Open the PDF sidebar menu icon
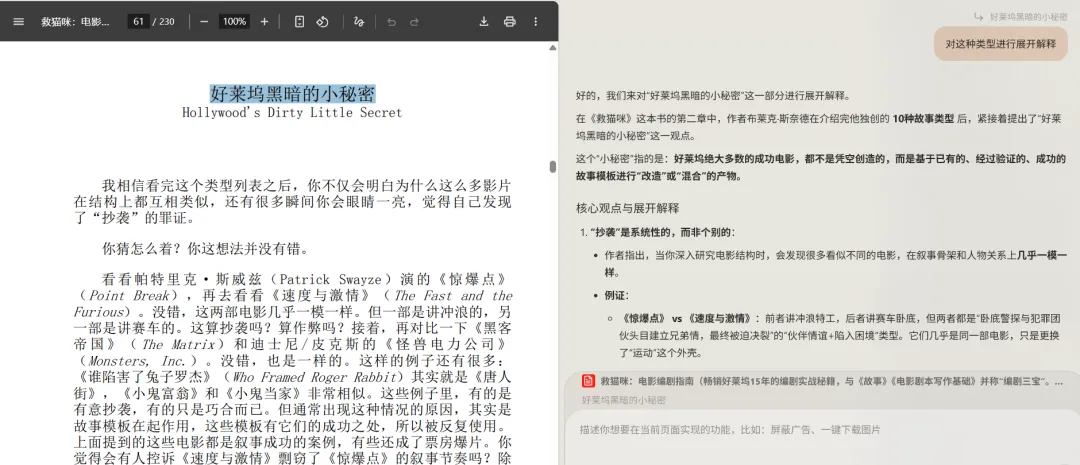The image size is (1080, 465). [19, 21]
